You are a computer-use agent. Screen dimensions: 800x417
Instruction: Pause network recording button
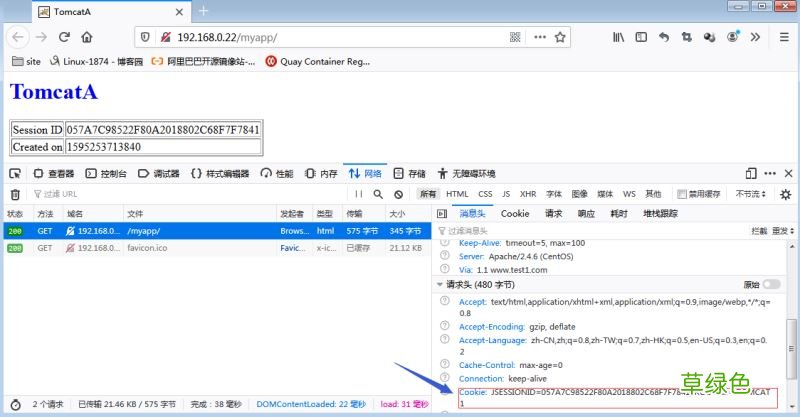tap(359, 194)
